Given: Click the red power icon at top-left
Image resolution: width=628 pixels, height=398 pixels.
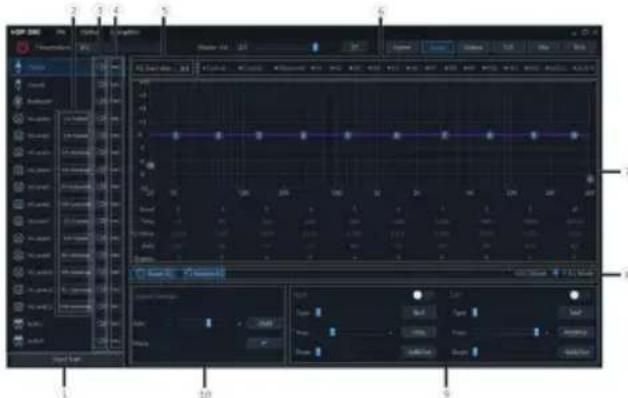Looking at the screenshot, I should (x=23, y=47).
